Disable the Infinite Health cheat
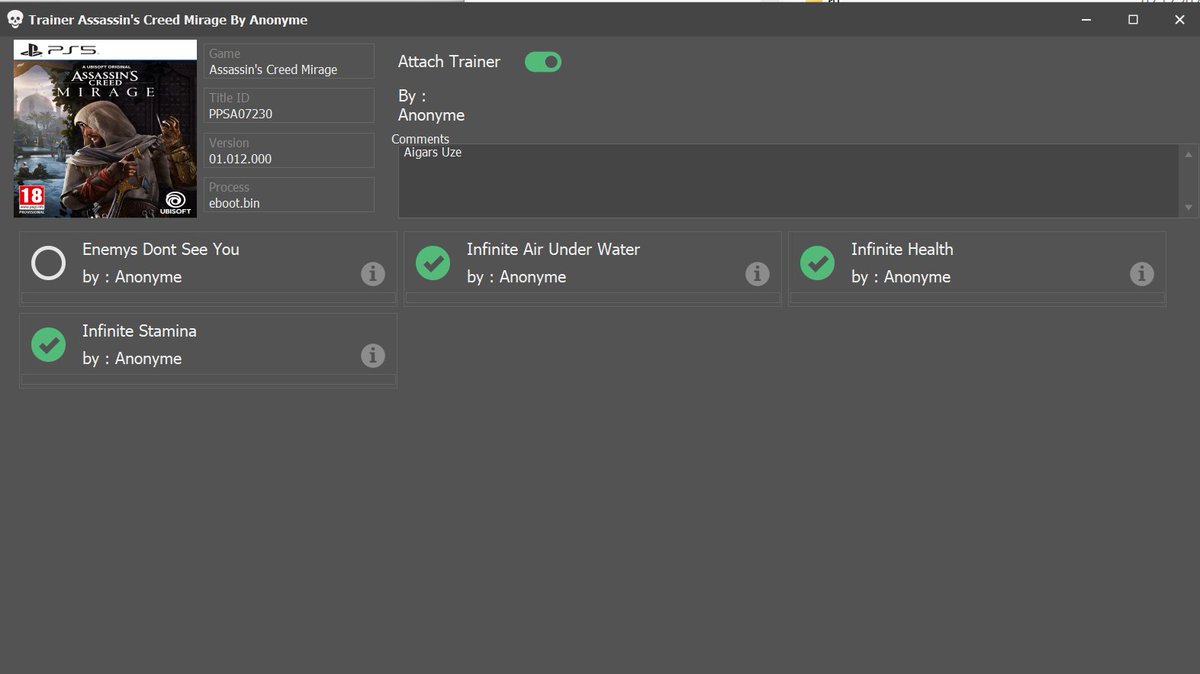 point(817,263)
